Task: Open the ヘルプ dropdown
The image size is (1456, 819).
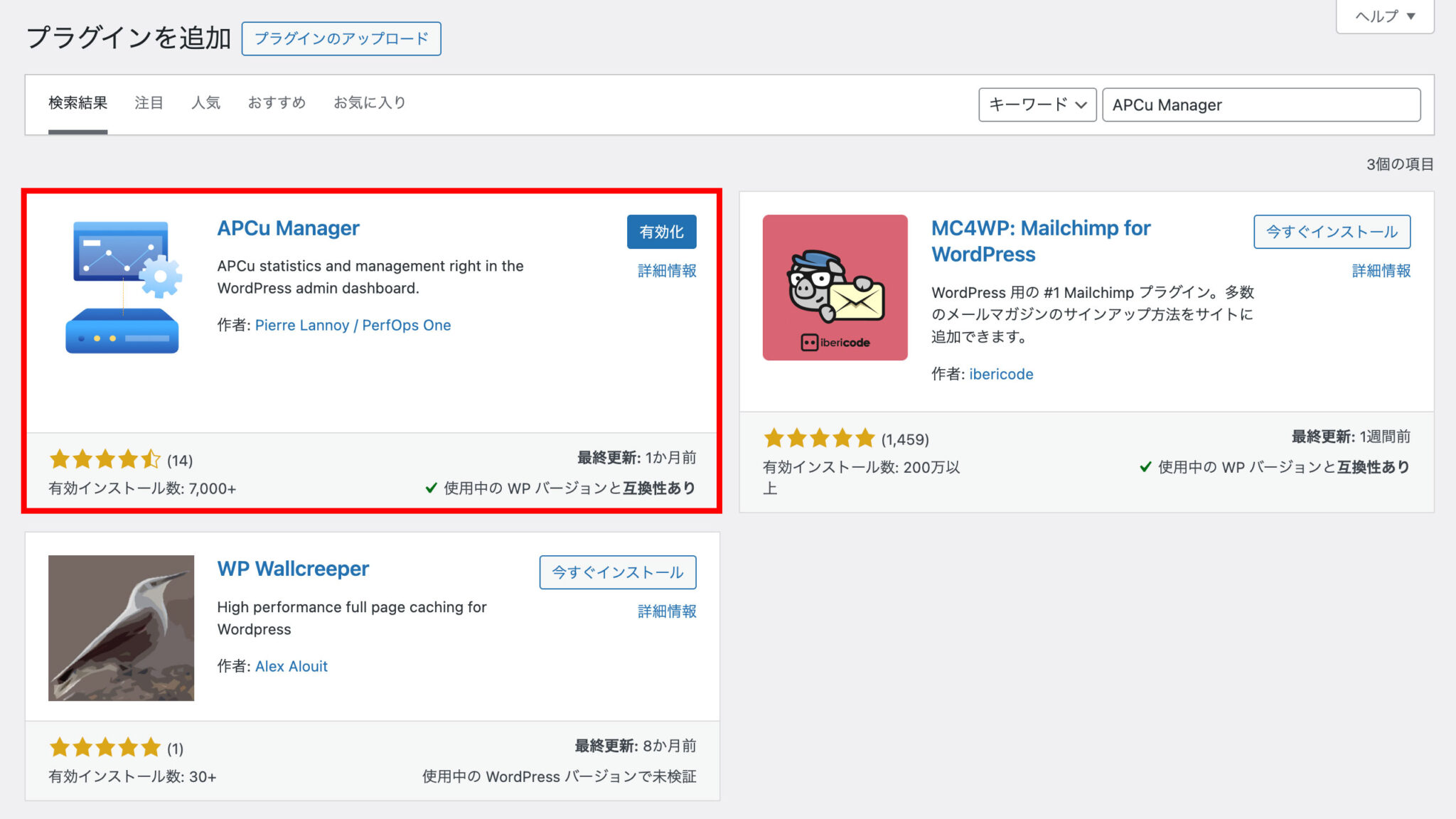Action: 1383,16
